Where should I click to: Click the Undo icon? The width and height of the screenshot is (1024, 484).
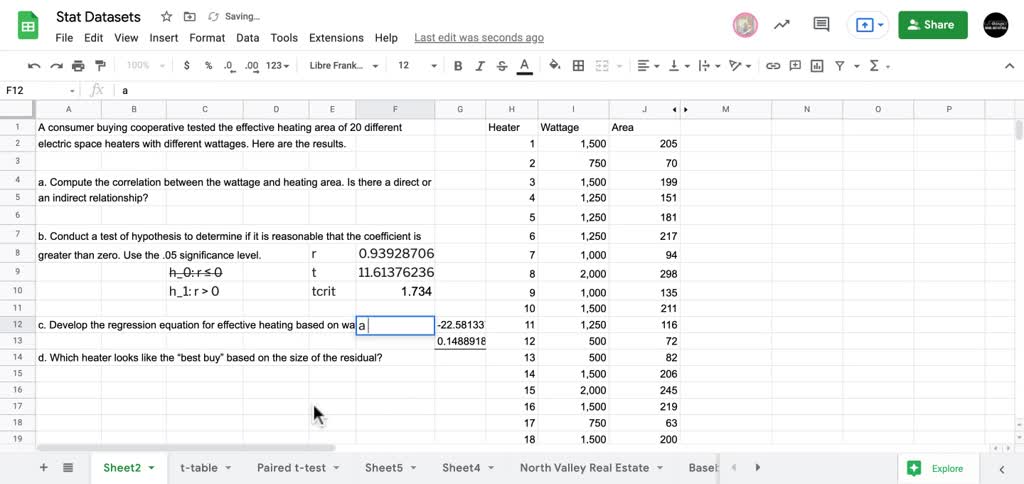[34, 66]
